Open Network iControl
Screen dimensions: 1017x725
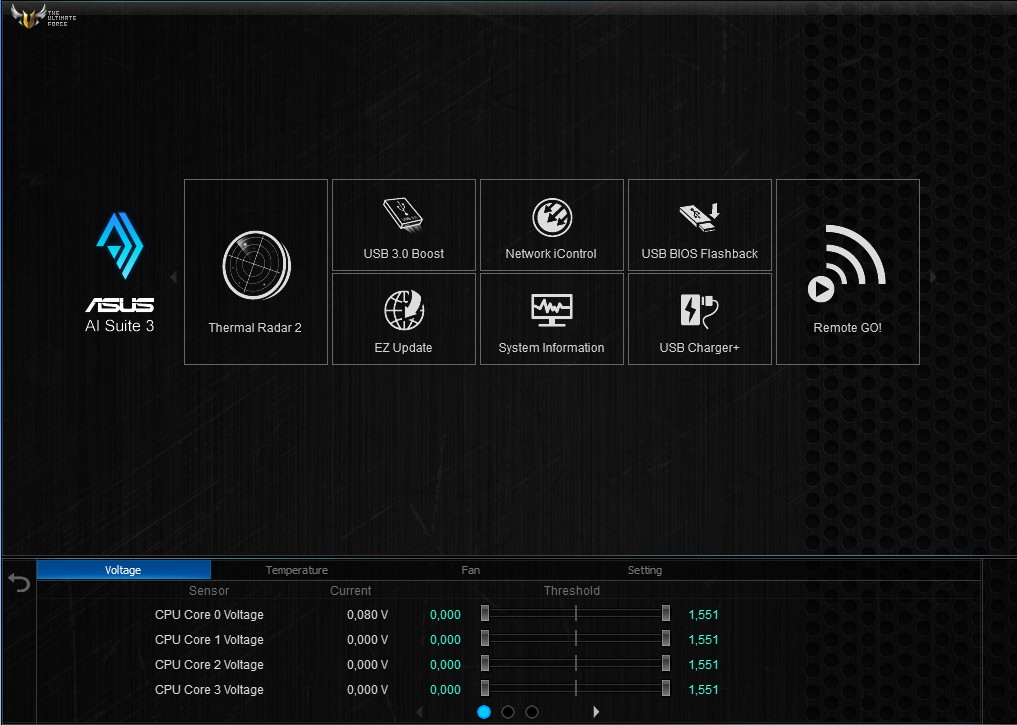coord(551,225)
